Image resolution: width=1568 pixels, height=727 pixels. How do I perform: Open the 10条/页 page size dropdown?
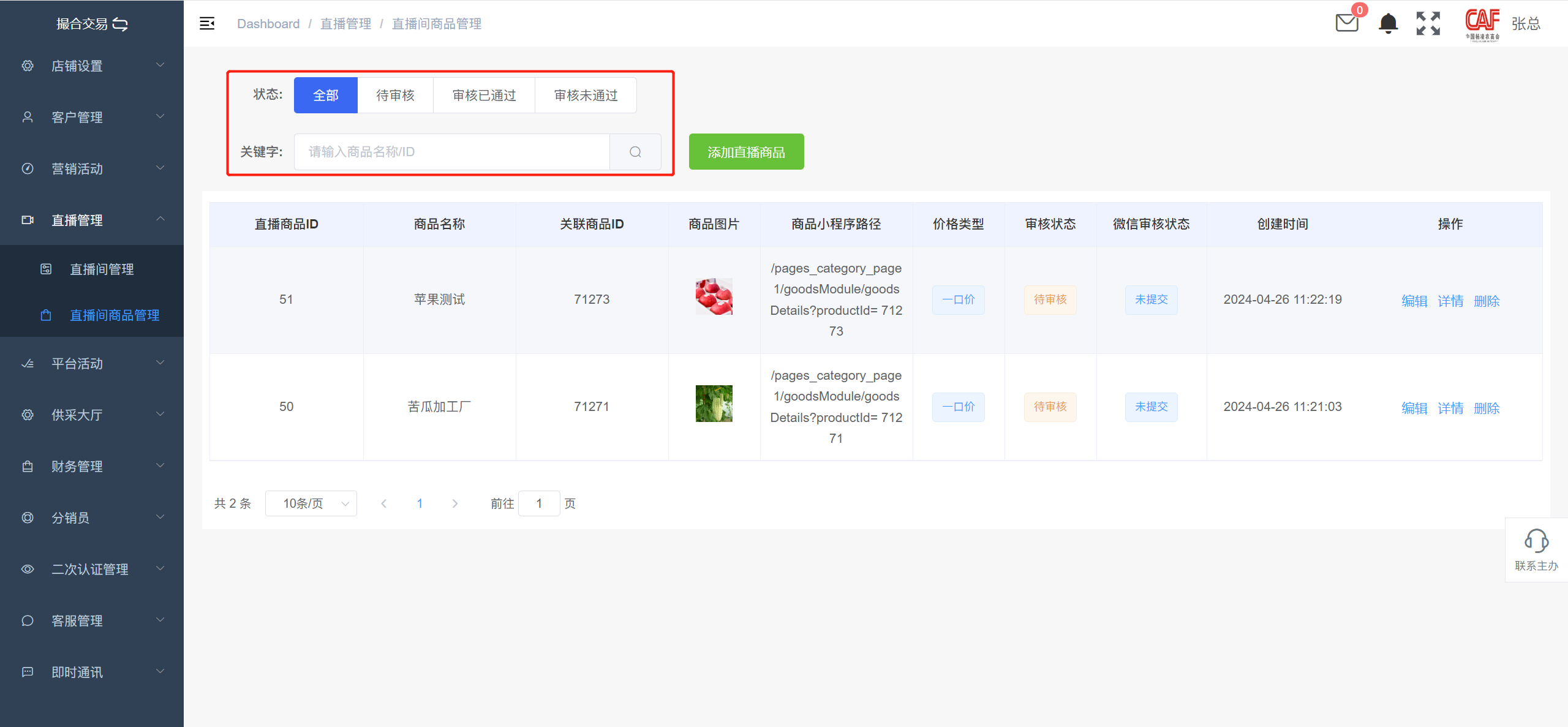point(311,503)
